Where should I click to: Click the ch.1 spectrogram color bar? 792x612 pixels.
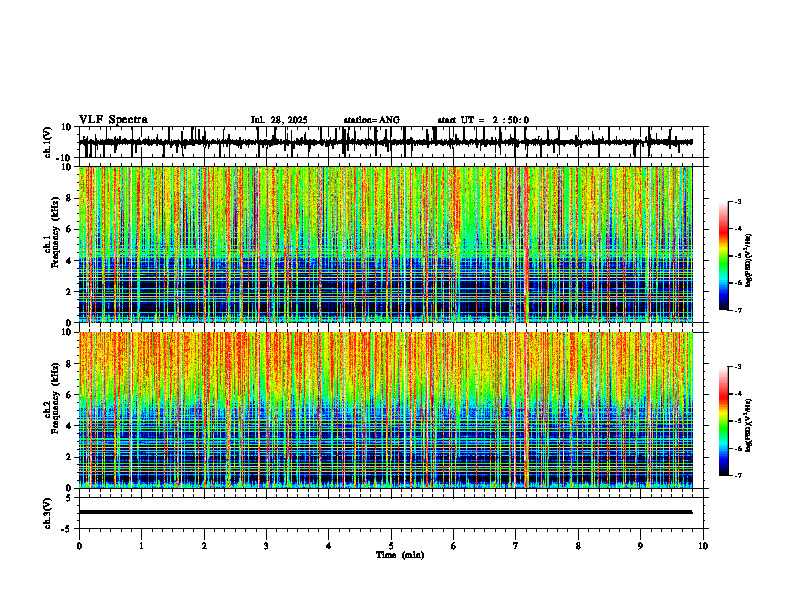723,256
